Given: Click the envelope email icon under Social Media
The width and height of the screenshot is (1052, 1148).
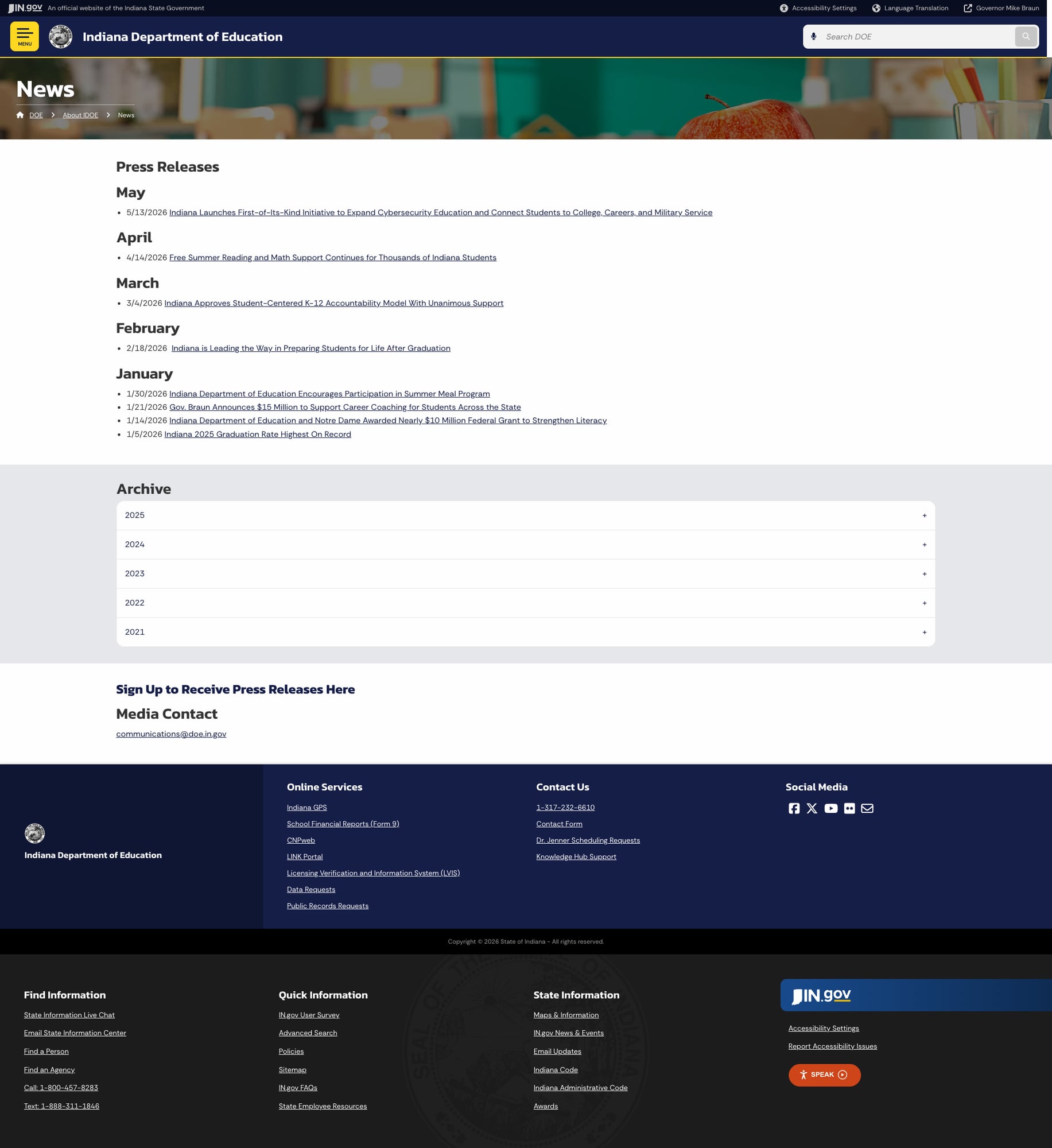Looking at the screenshot, I should point(867,808).
